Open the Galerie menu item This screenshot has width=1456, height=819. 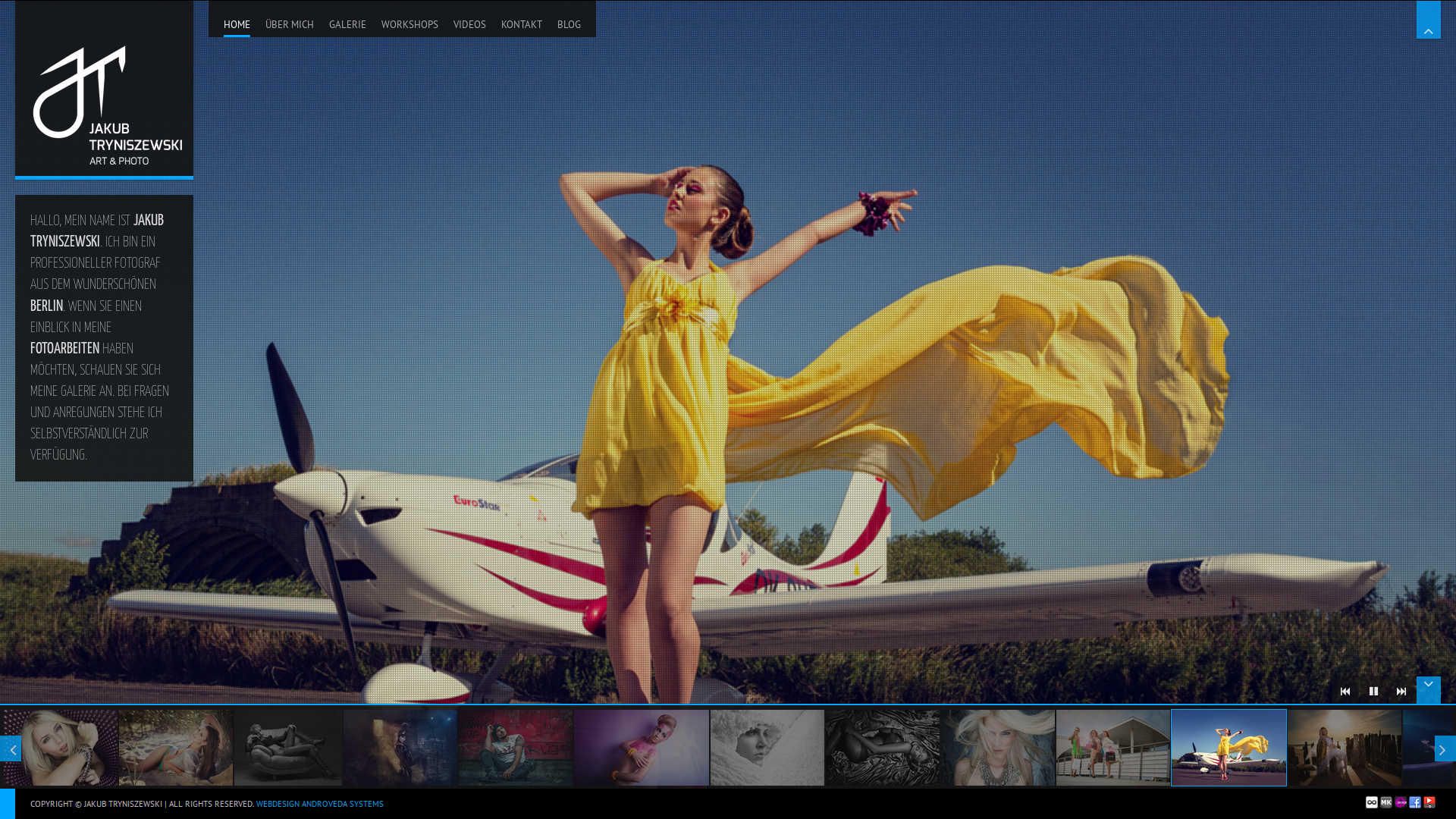point(347,24)
